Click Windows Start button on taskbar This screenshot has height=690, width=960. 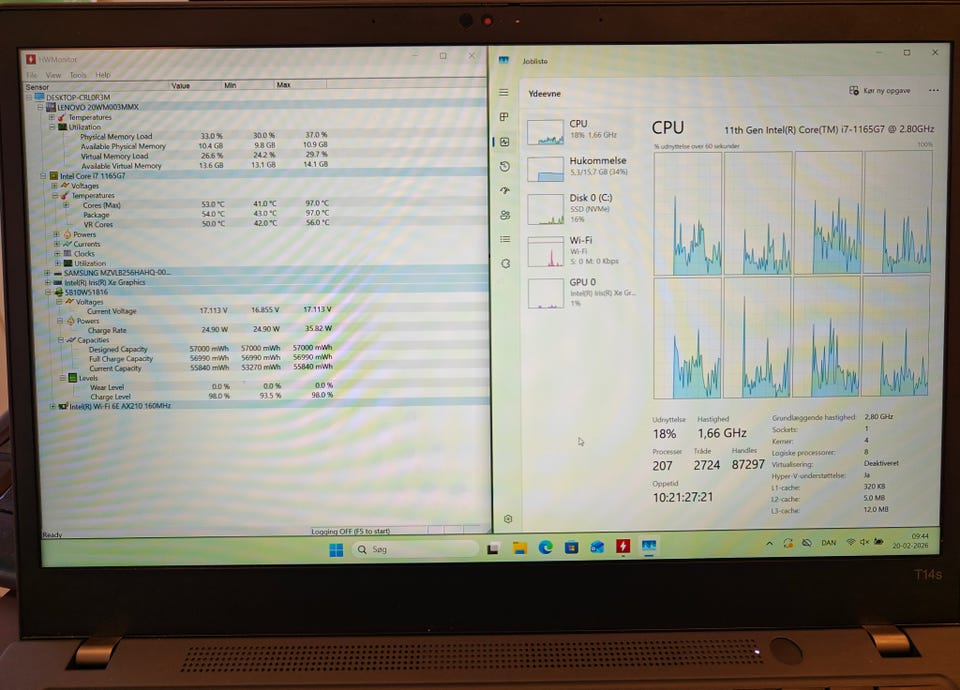[x=336, y=549]
